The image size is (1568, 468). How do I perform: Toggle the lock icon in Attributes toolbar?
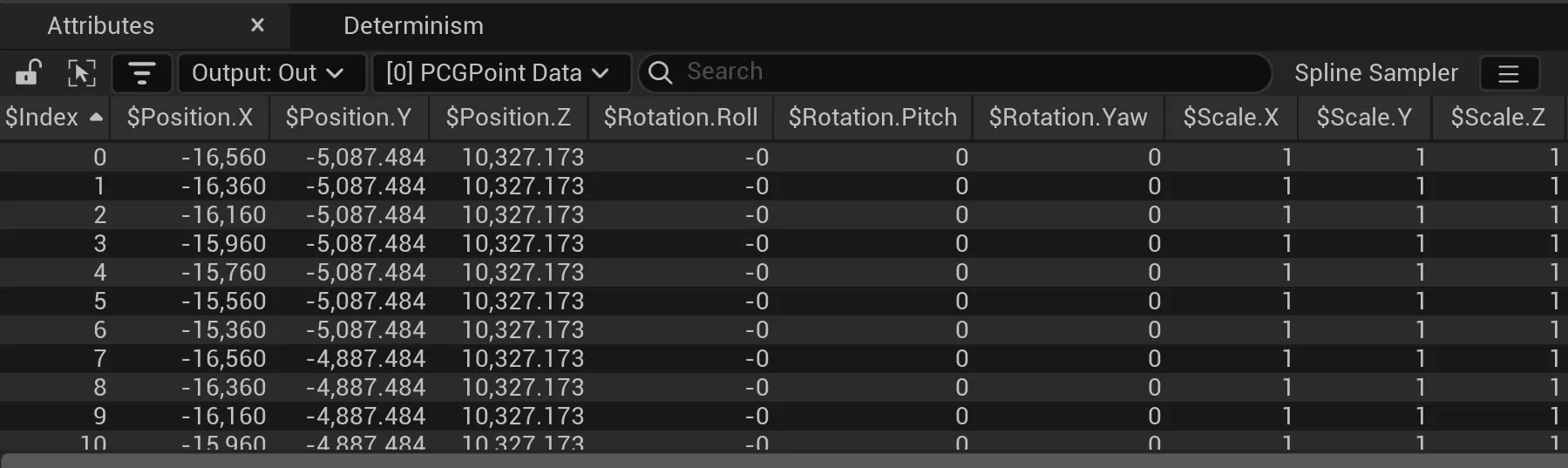tap(29, 72)
